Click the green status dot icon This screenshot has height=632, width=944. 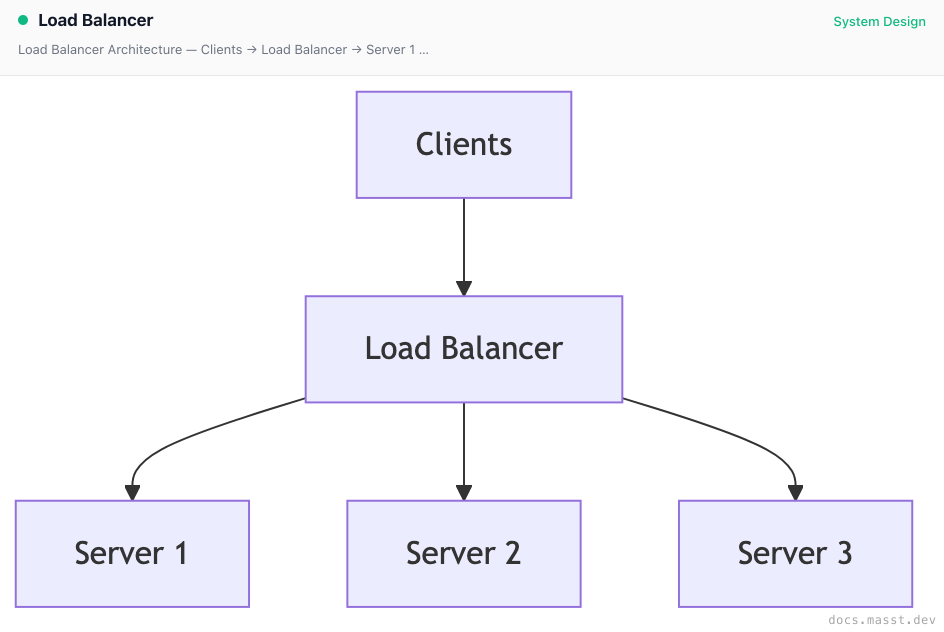(23, 20)
